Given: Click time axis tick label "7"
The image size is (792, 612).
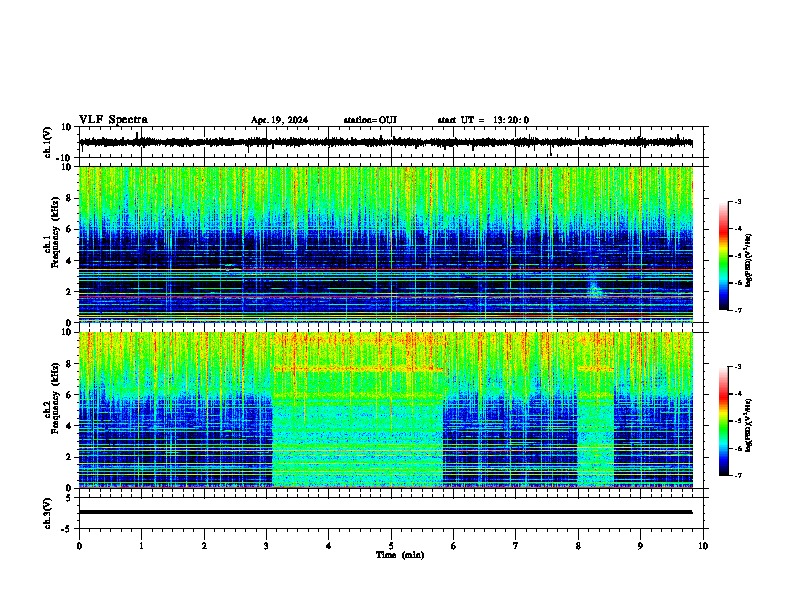Looking at the screenshot, I should click(516, 546).
